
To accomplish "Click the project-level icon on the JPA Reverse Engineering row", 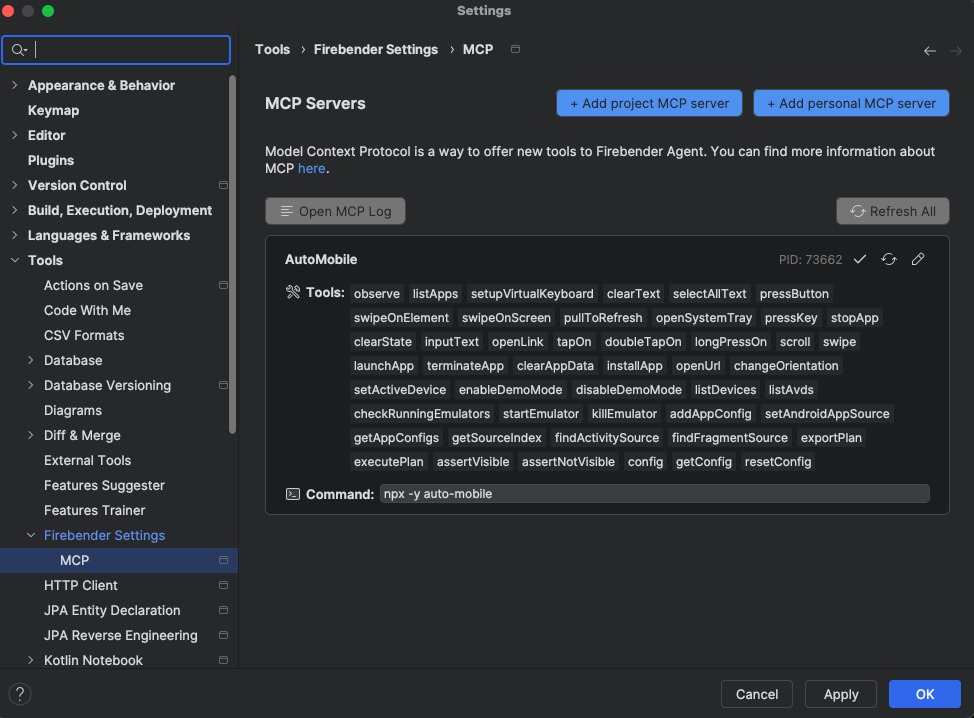I will pyautogui.click(x=223, y=635).
